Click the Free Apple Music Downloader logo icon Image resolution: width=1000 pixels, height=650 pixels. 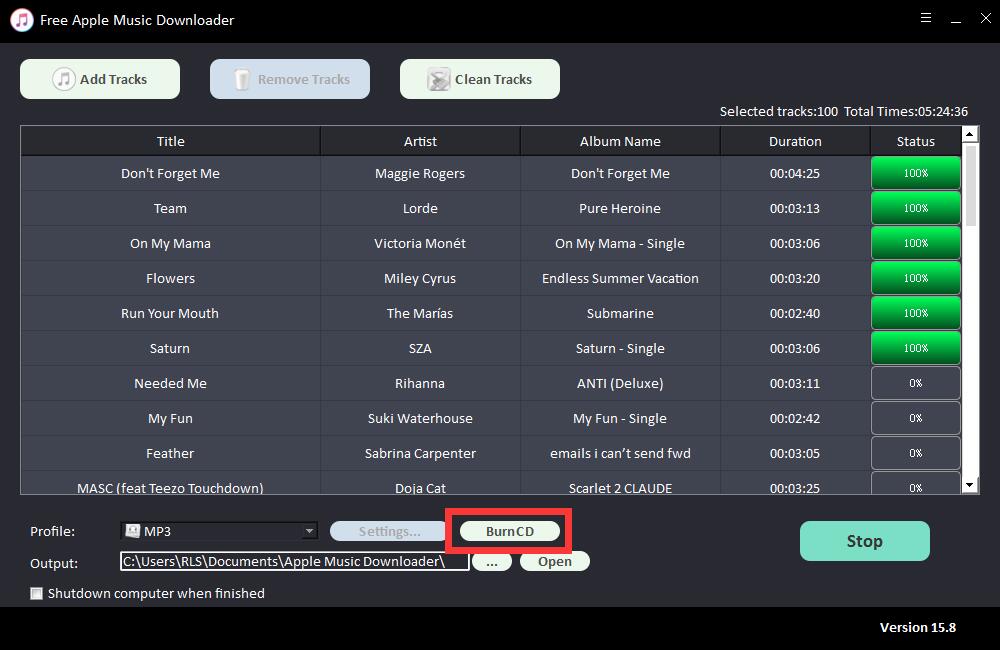[x=22, y=20]
